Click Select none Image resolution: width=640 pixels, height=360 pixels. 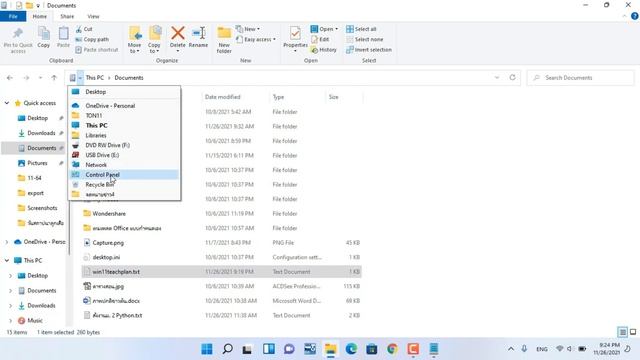[x=364, y=39]
